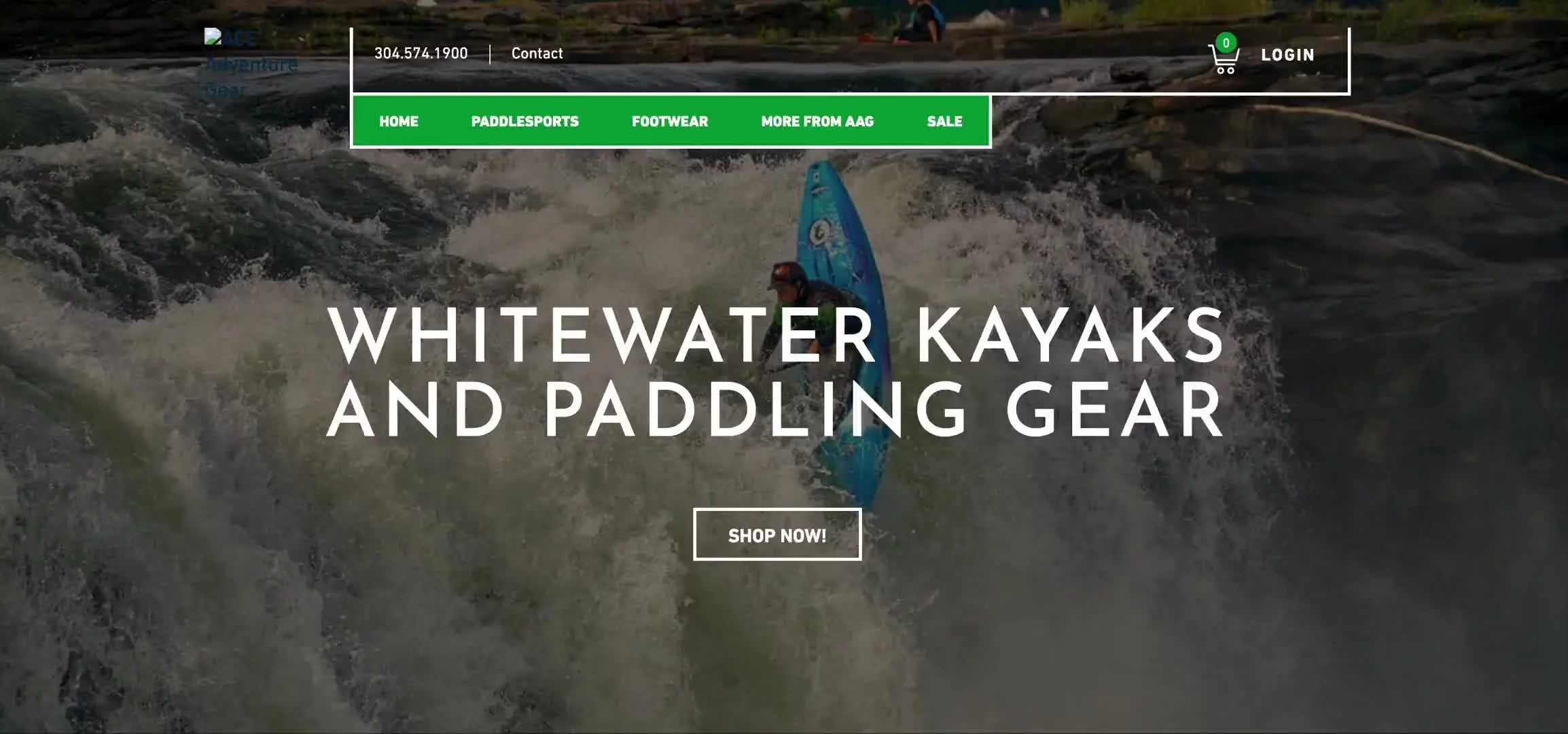
Task: Open the Contact page link
Action: [x=537, y=53]
